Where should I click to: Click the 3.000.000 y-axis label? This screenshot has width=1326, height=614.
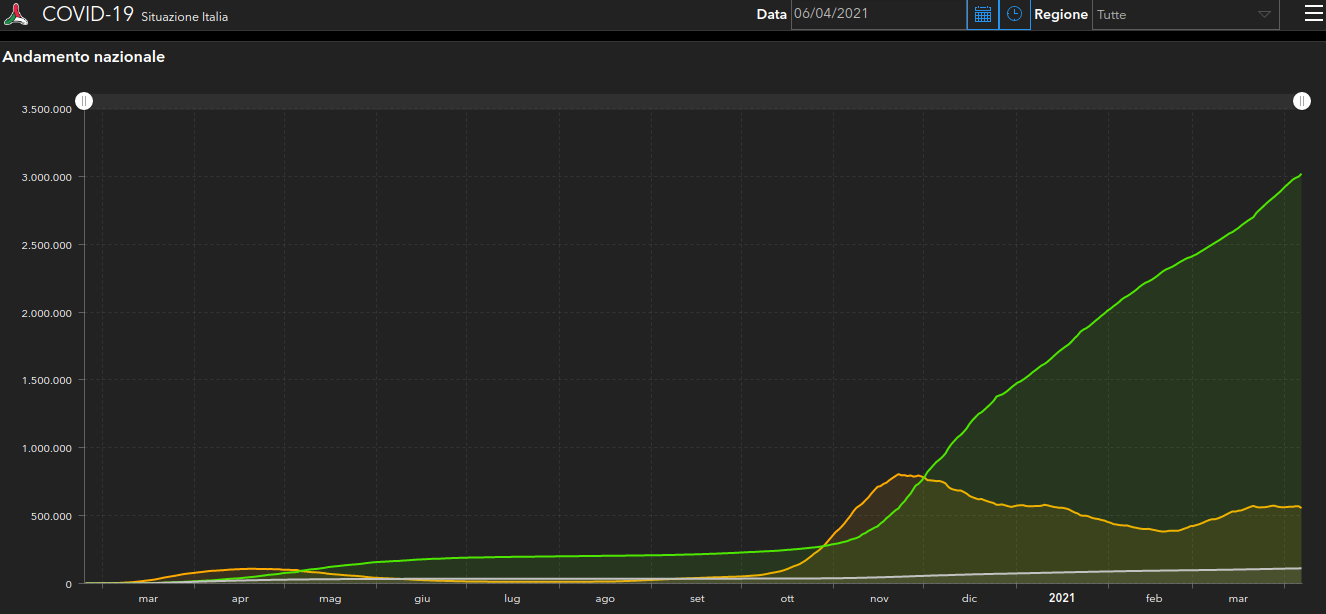[46, 177]
